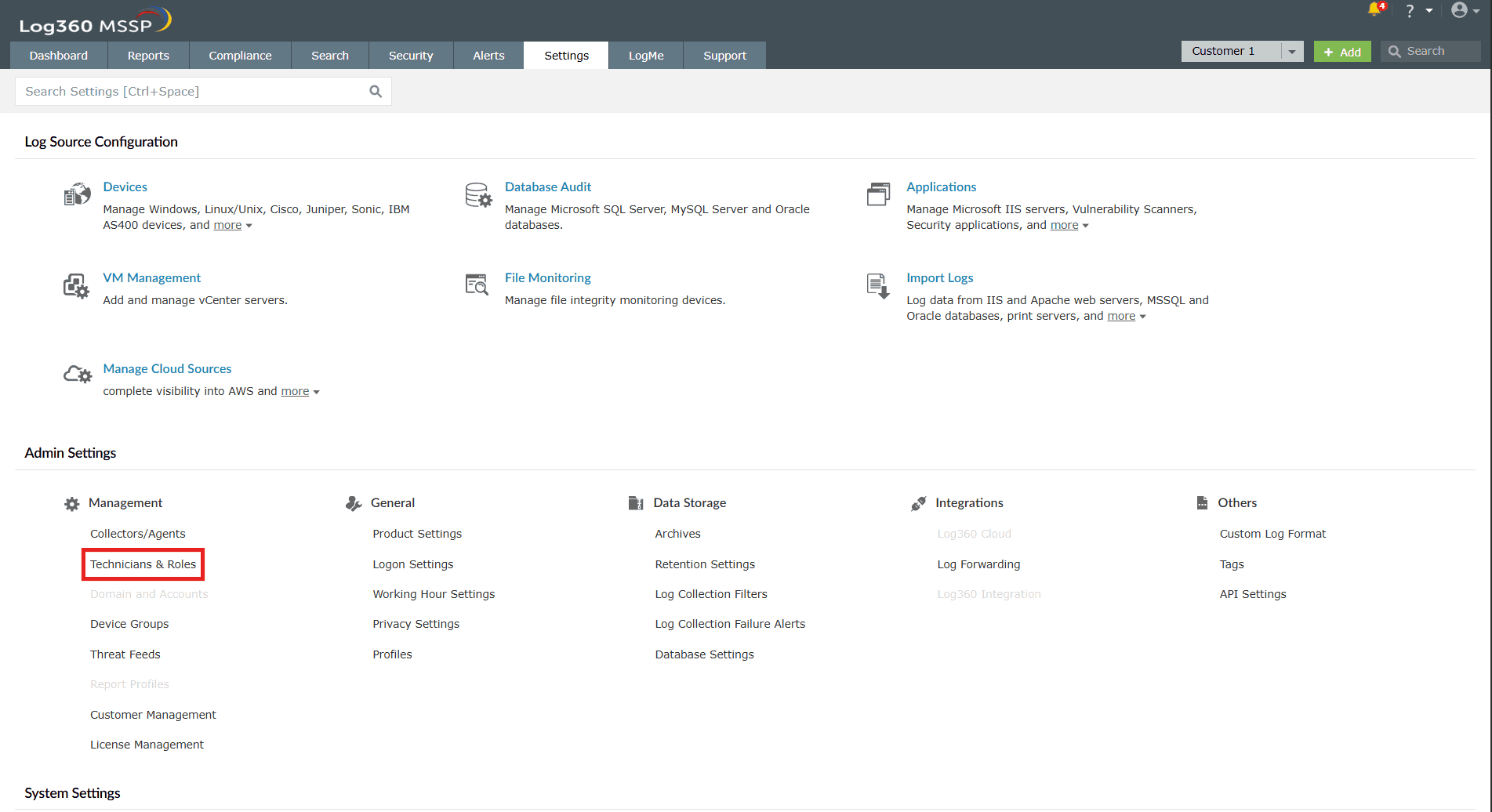Go to the Search tab

pos(330,56)
